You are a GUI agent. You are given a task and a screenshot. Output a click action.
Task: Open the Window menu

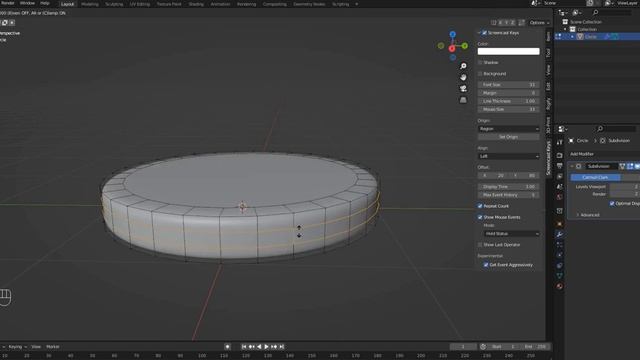coord(27,3)
